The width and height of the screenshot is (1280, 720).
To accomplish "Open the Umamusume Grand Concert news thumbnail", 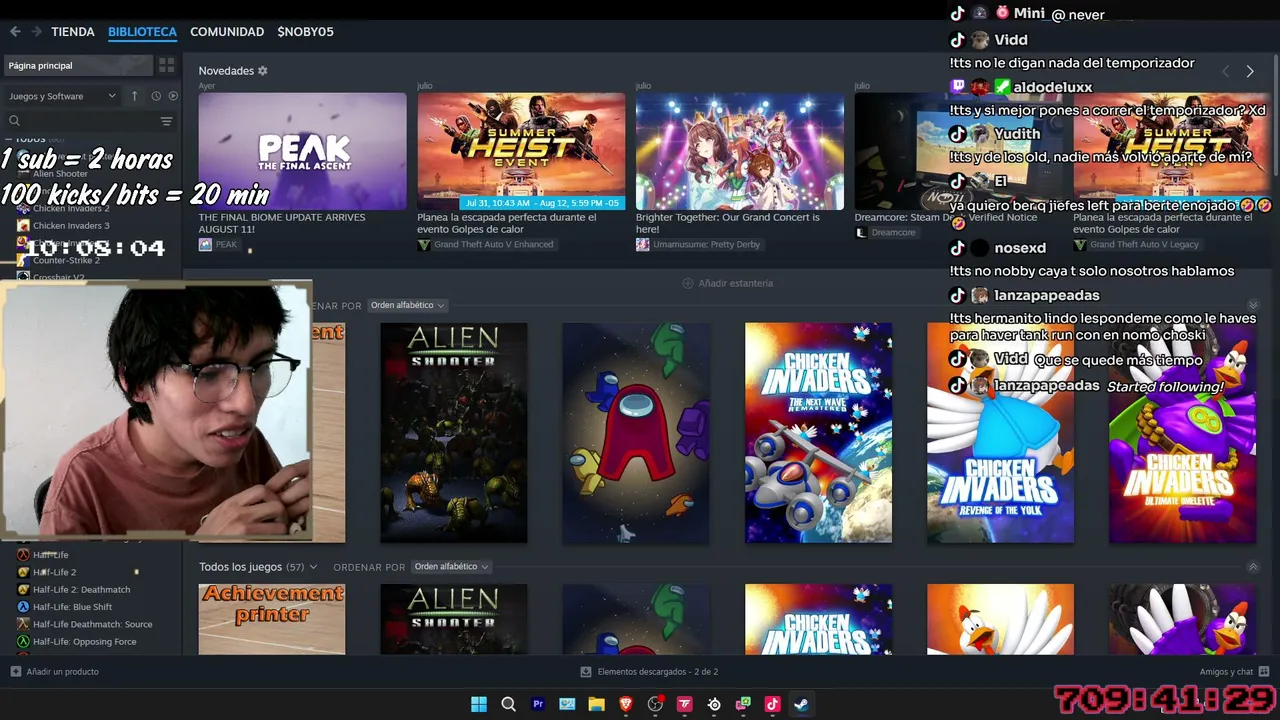I will coord(740,151).
